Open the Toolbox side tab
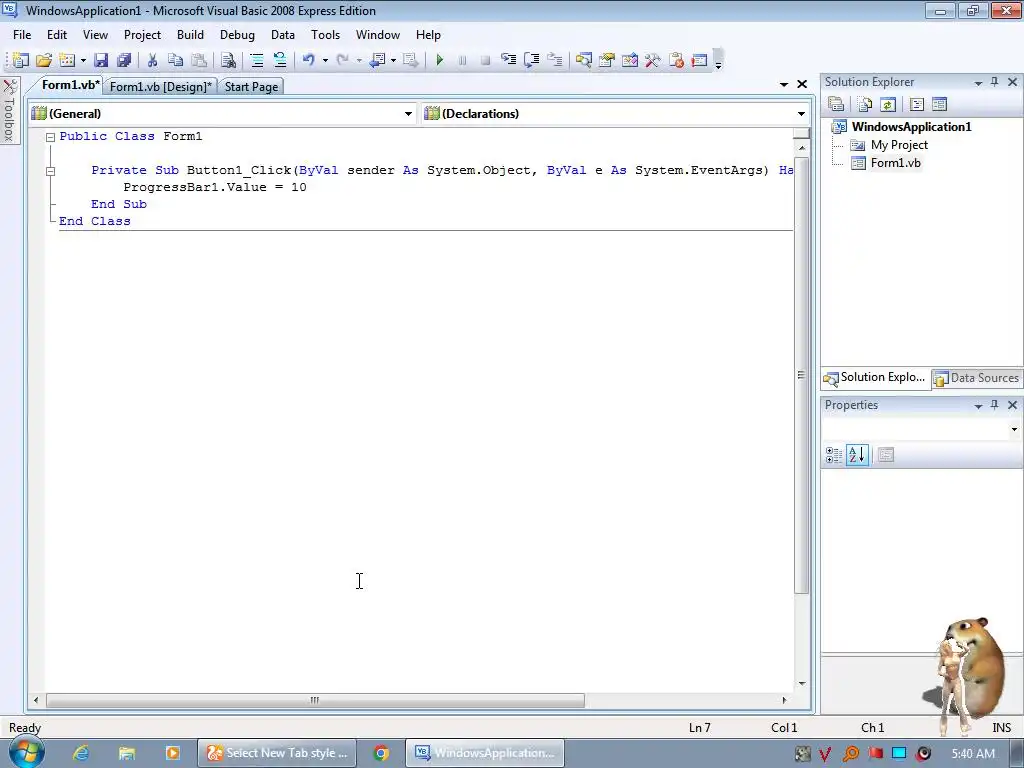This screenshot has height=768, width=1024. [9, 110]
